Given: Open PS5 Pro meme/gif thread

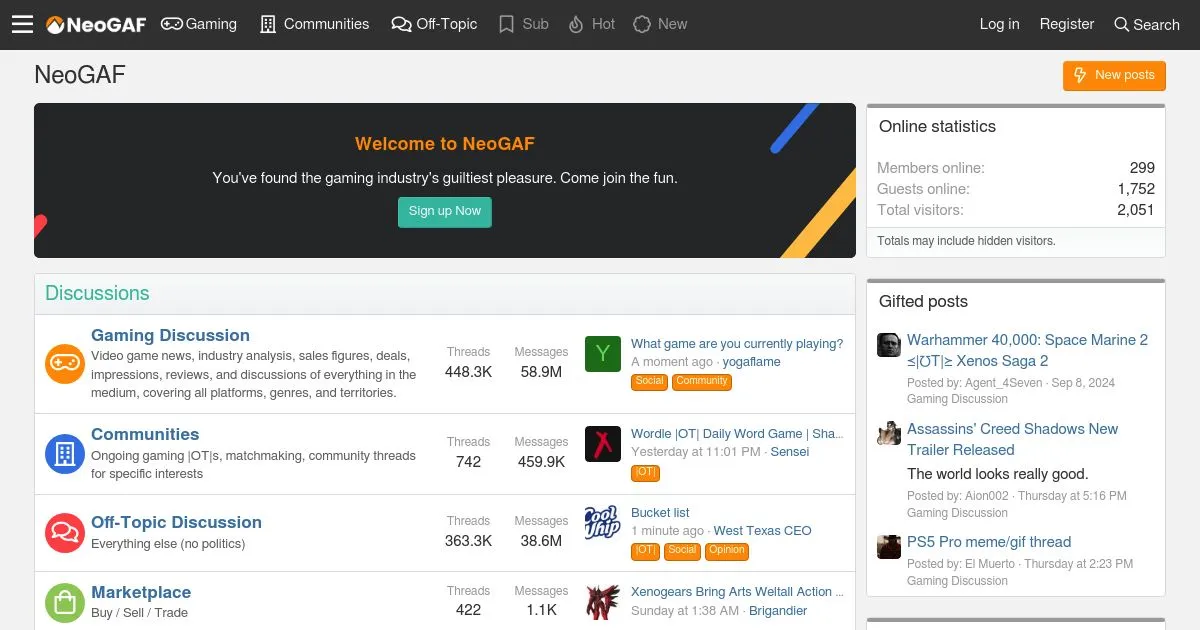Looking at the screenshot, I should (989, 542).
